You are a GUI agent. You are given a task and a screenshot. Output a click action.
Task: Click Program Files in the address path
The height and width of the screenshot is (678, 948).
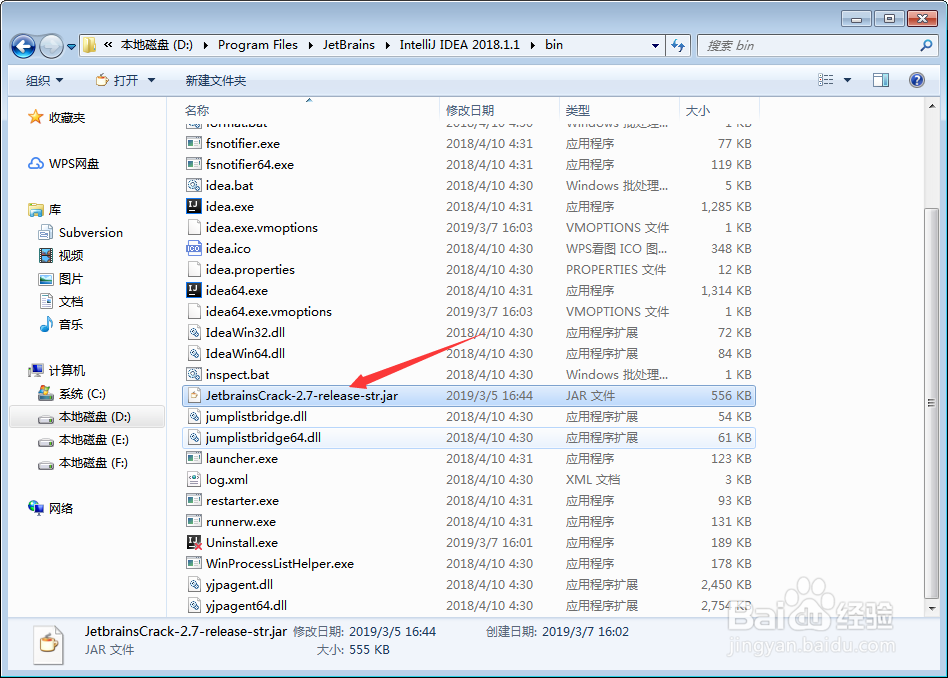click(258, 45)
